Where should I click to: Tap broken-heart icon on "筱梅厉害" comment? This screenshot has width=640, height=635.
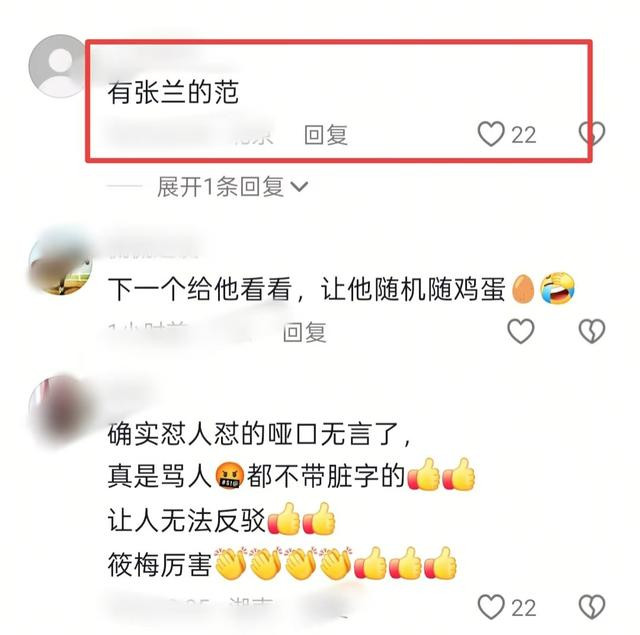592,607
